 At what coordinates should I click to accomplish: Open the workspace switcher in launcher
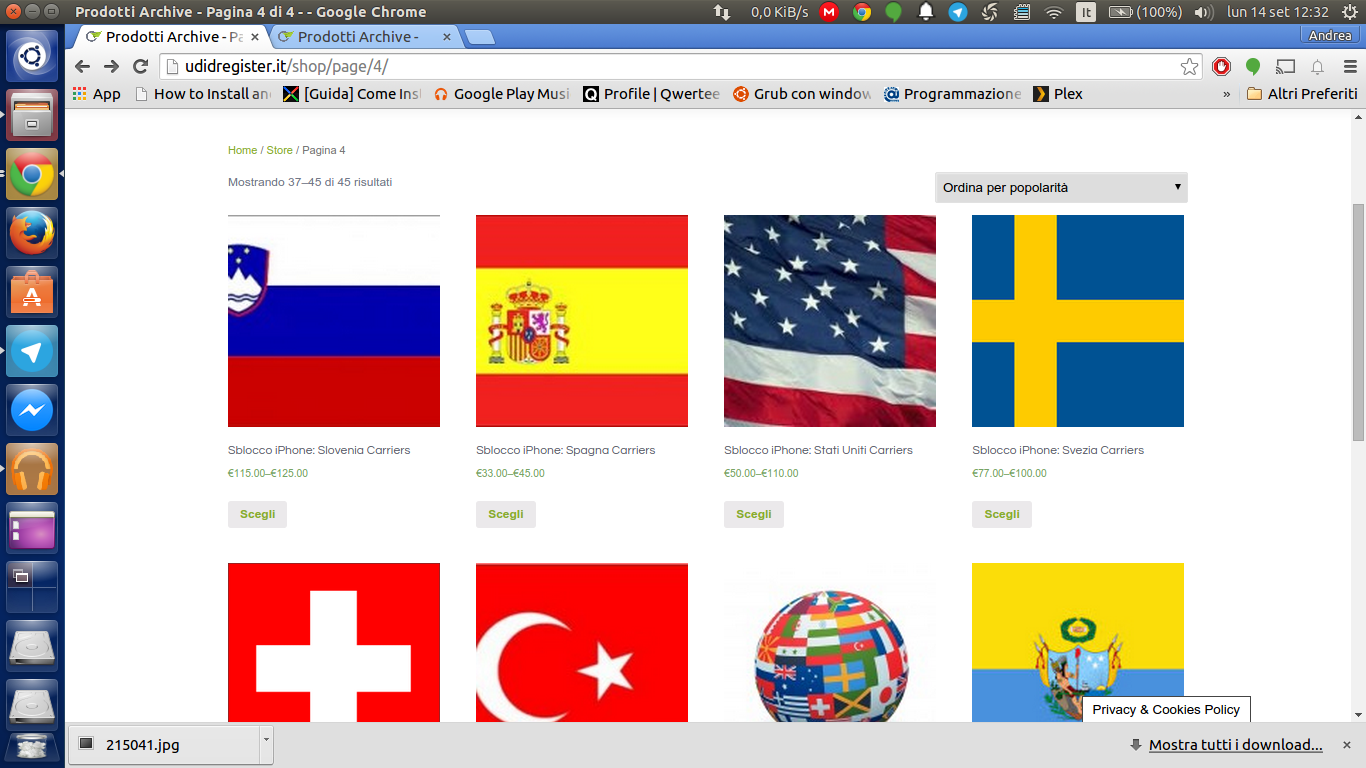pyautogui.click(x=32, y=587)
